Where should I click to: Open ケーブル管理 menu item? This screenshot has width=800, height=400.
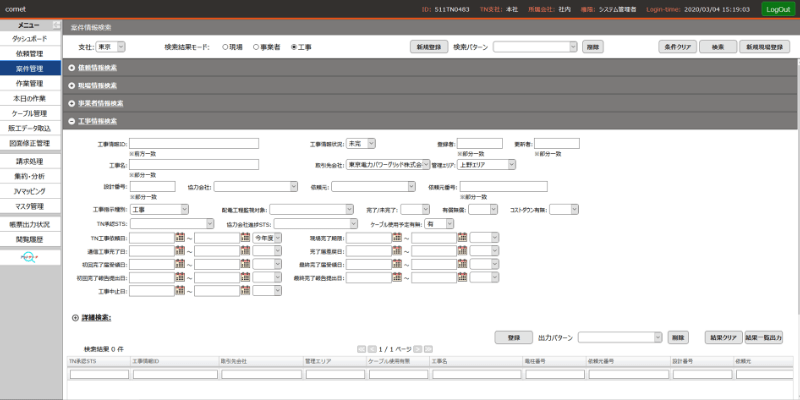coord(30,113)
